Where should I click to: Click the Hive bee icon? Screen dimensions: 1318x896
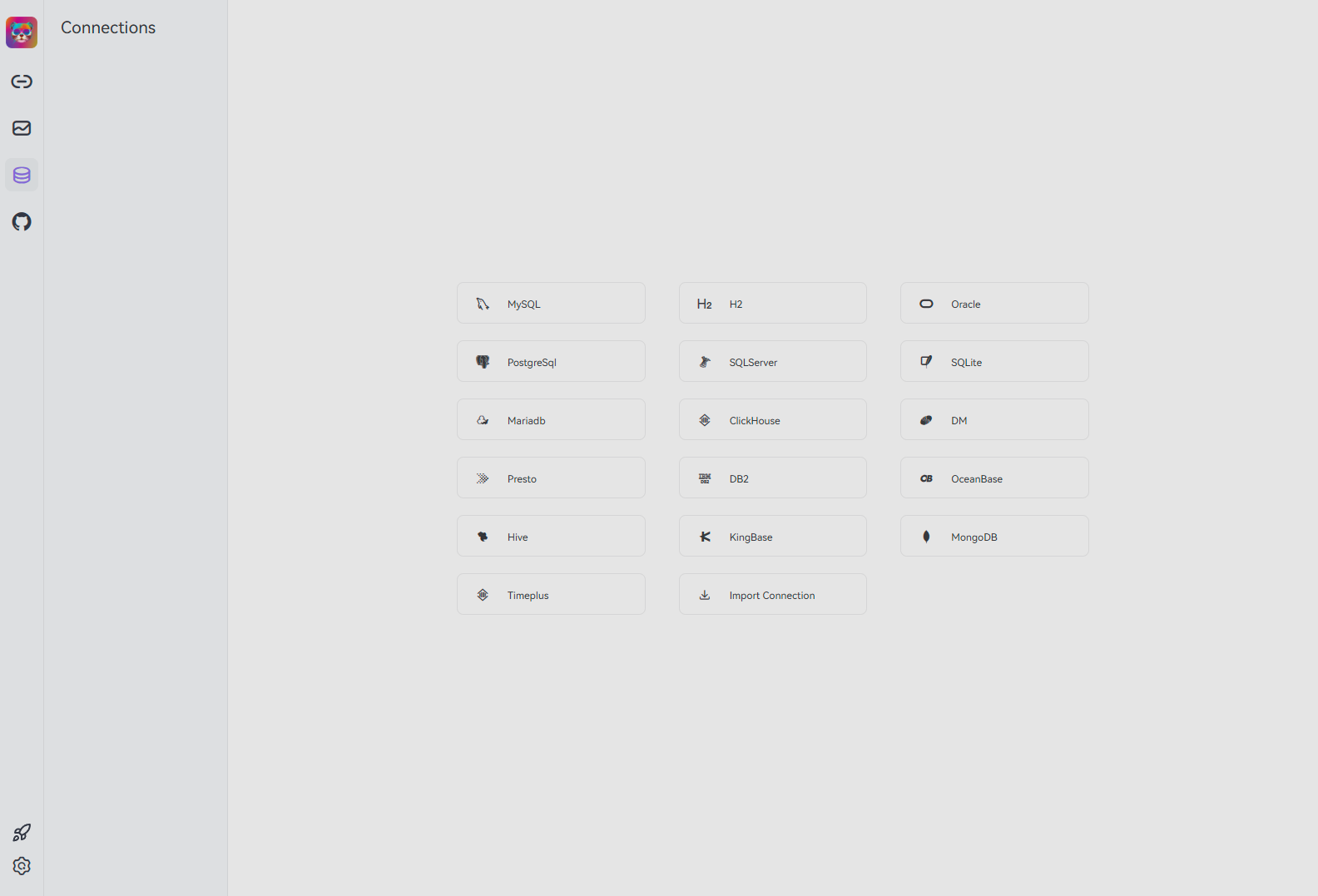(483, 537)
